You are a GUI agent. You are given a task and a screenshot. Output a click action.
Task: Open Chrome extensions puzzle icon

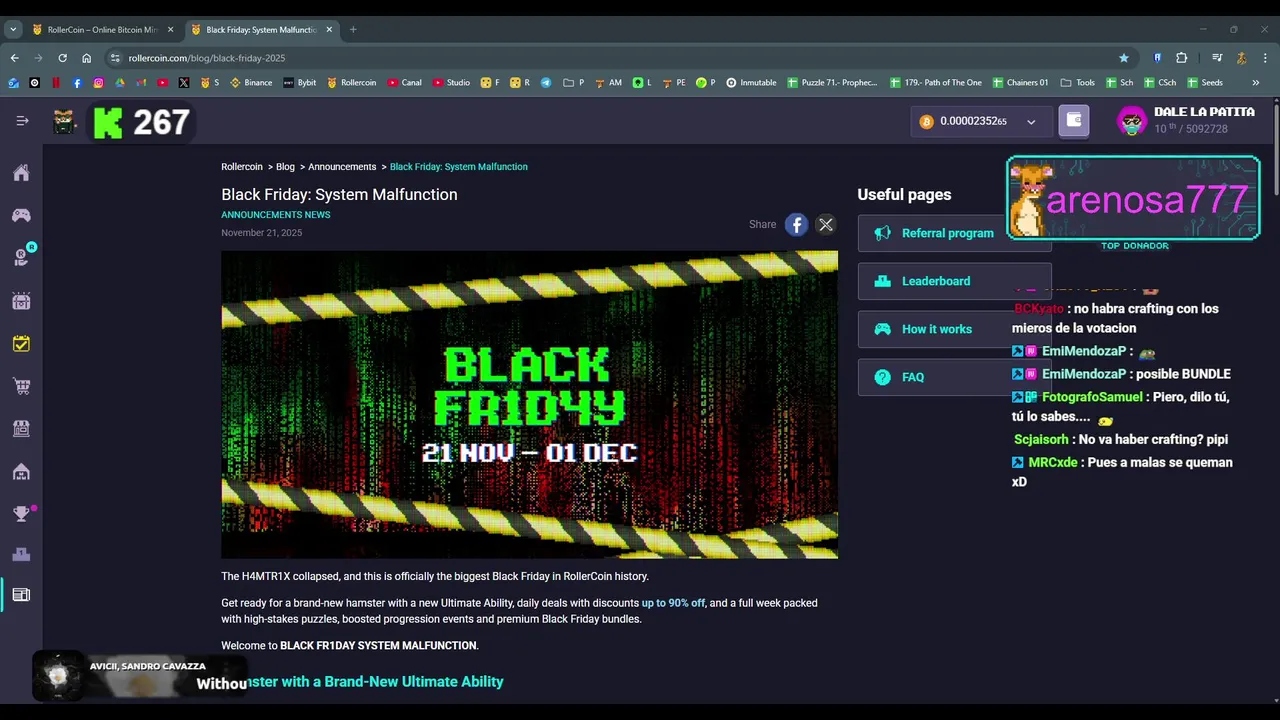pos(1181,58)
